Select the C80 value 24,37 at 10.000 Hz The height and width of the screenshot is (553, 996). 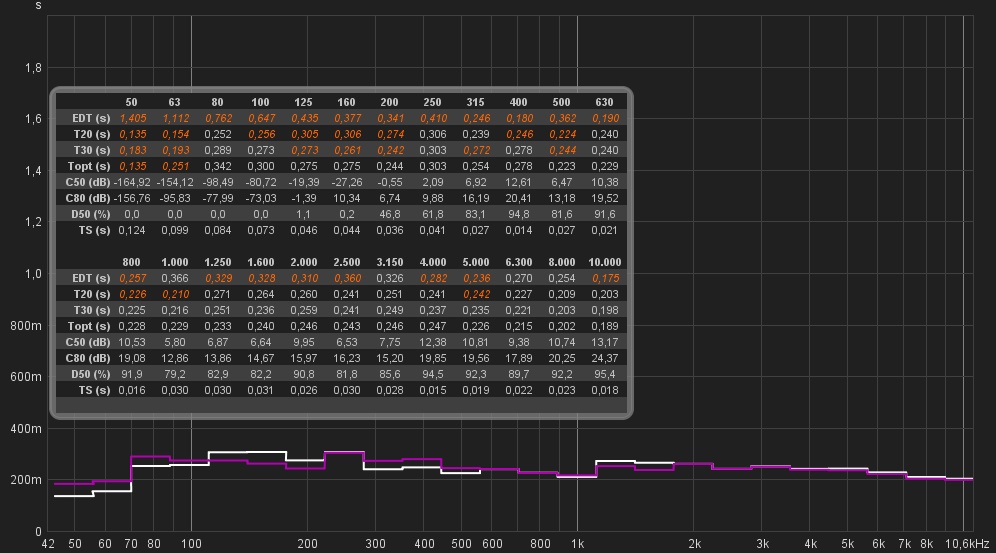[604, 358]
